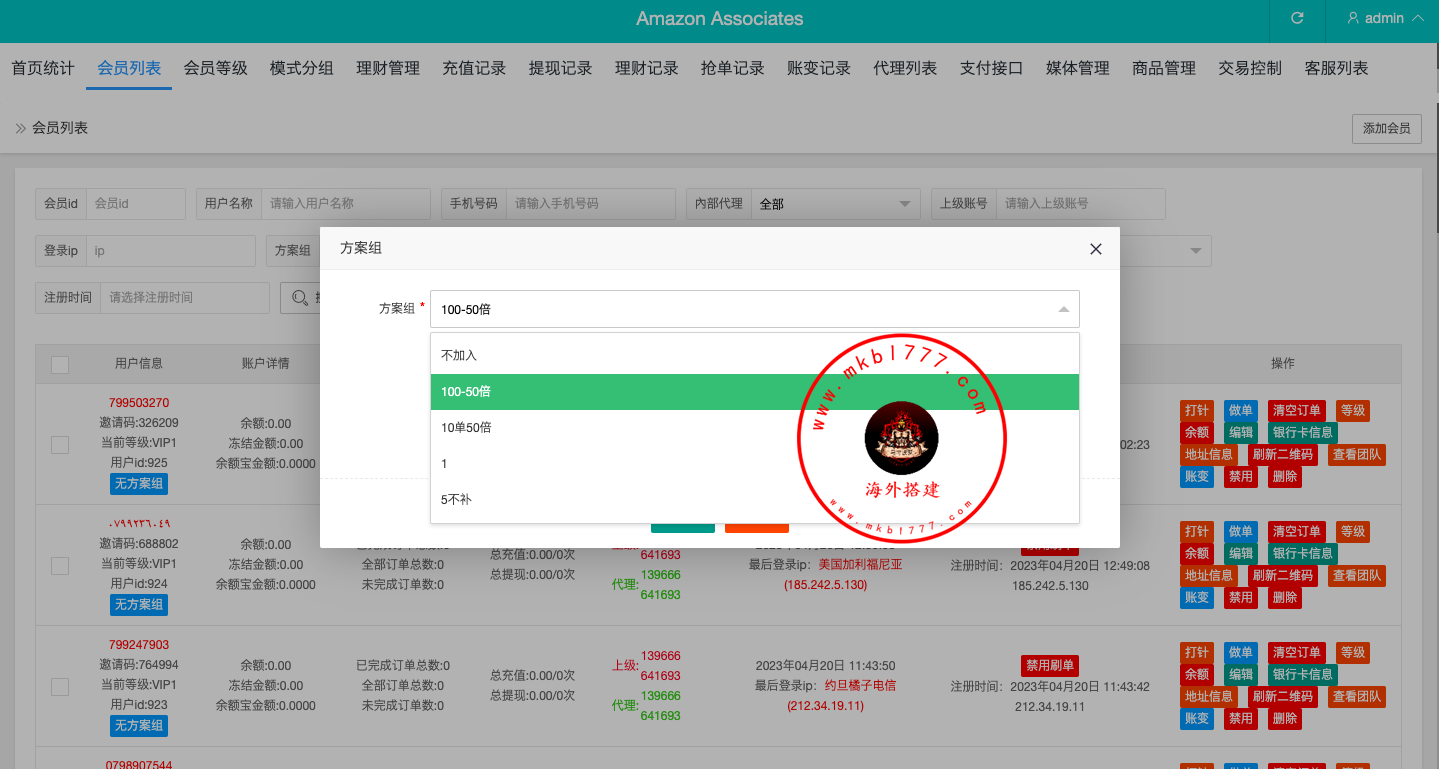Open 支付接口 tab

point(992,68)
